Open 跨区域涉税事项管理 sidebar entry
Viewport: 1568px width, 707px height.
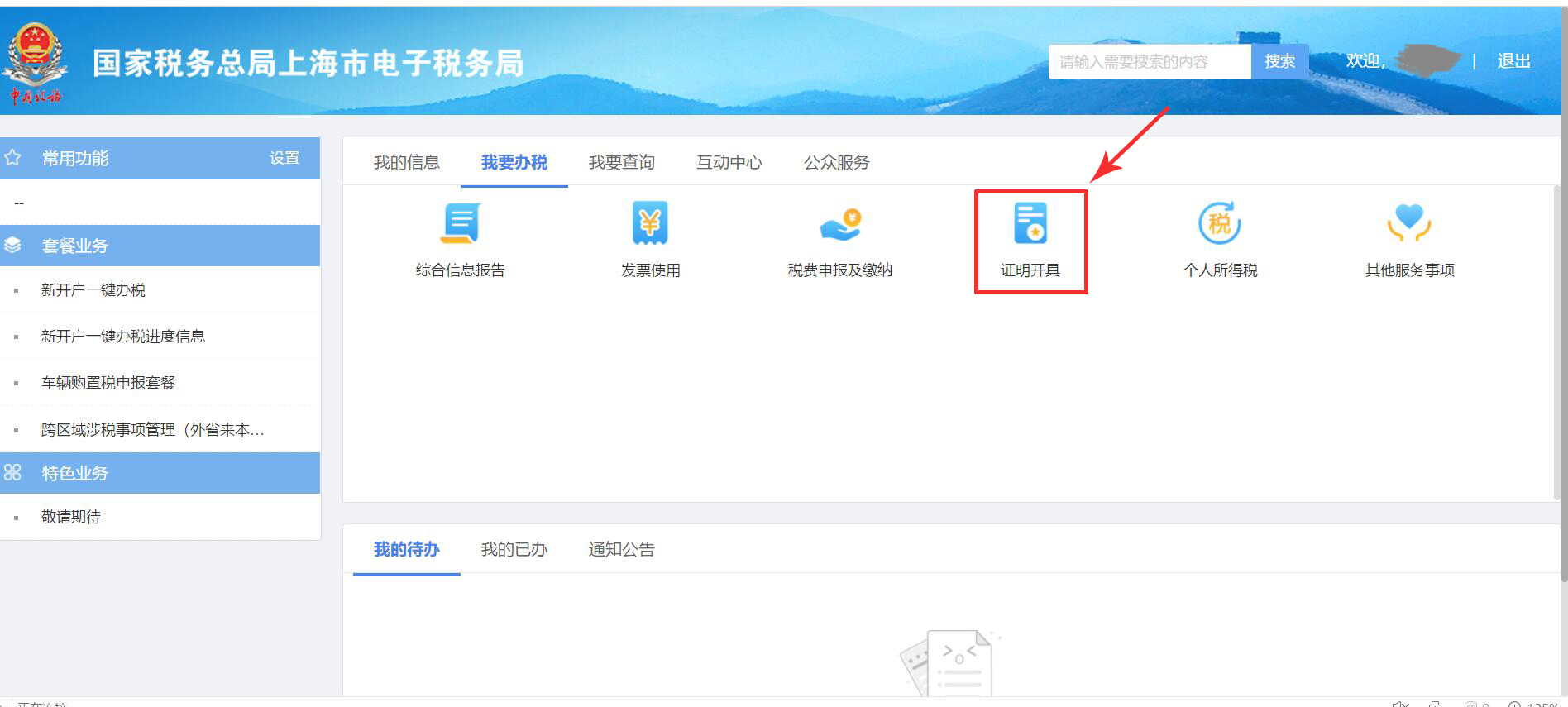click(153, 430)
